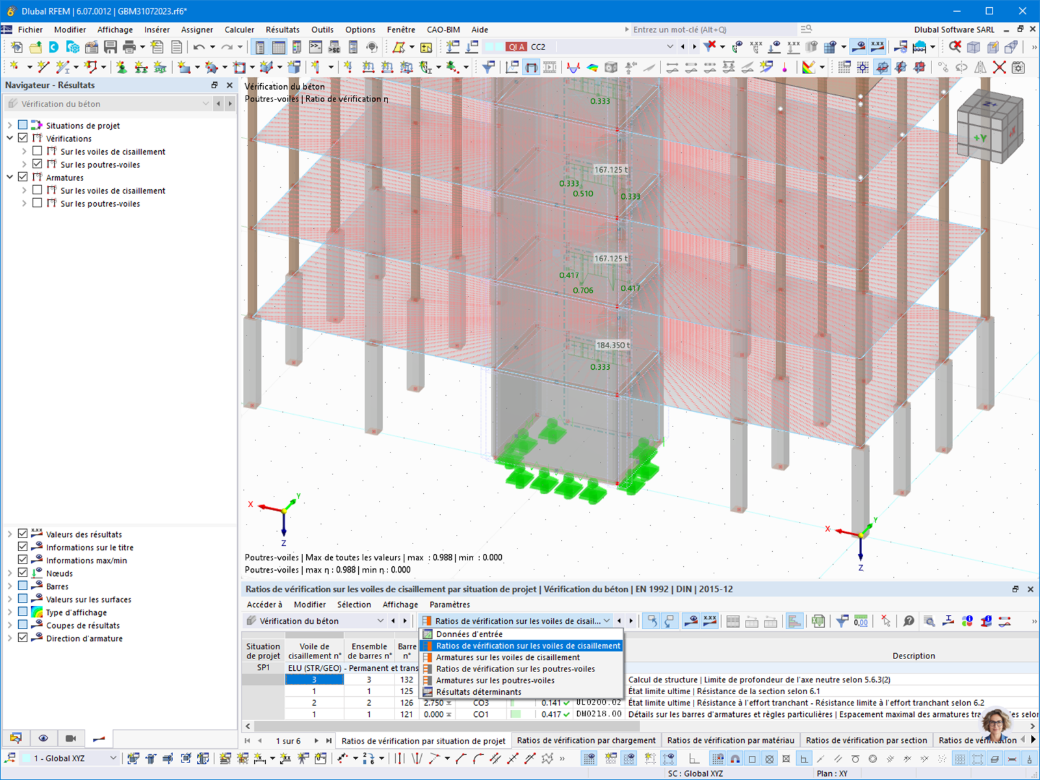Click the deformation results icon

tap(574, 67)
